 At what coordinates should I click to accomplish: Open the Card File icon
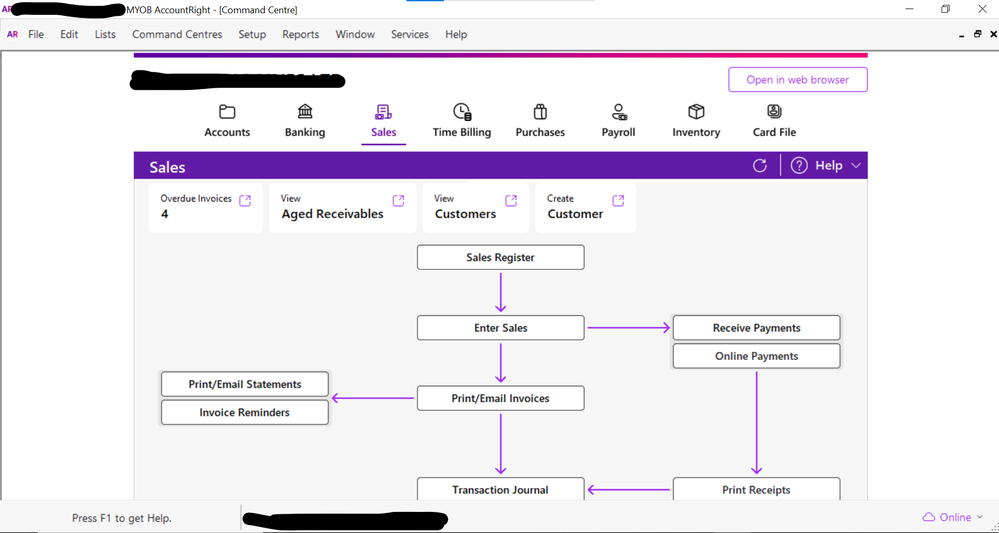[774, 112]
